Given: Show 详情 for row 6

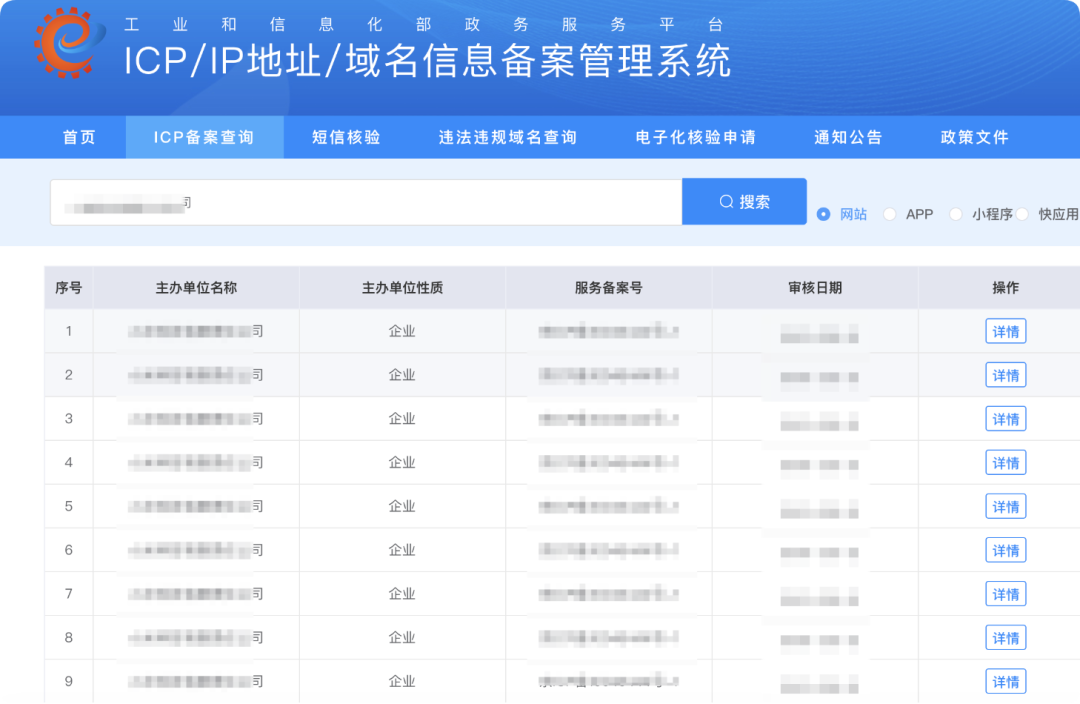Looking at the screenshot, I should click(1006, 550).
